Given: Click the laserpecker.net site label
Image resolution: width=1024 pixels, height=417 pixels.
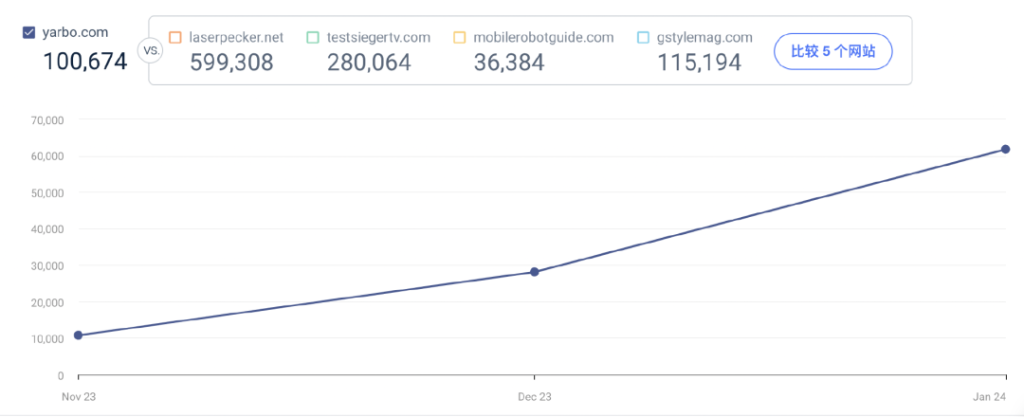Looking at the screenshot, I should [236, 38].
